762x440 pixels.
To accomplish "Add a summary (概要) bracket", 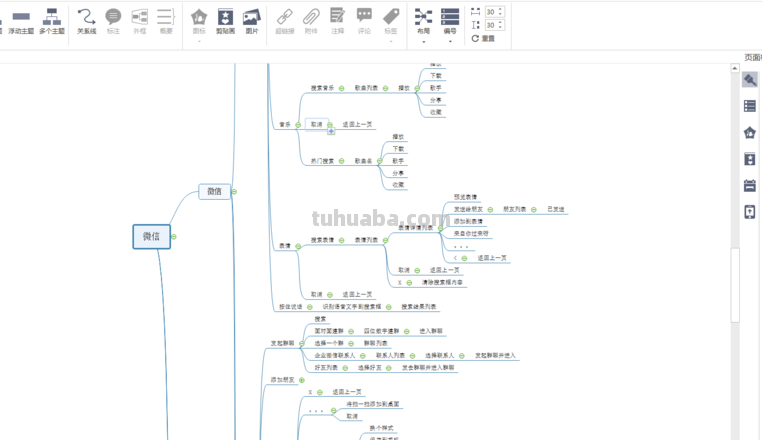I will coord(166,22).
